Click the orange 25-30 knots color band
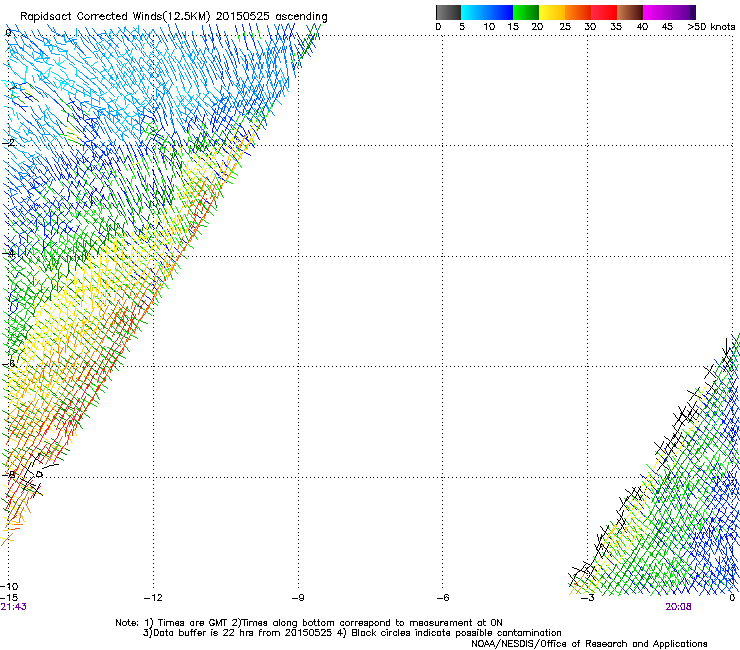The width and height of the screenshot is (740, 650). point(578,12)
